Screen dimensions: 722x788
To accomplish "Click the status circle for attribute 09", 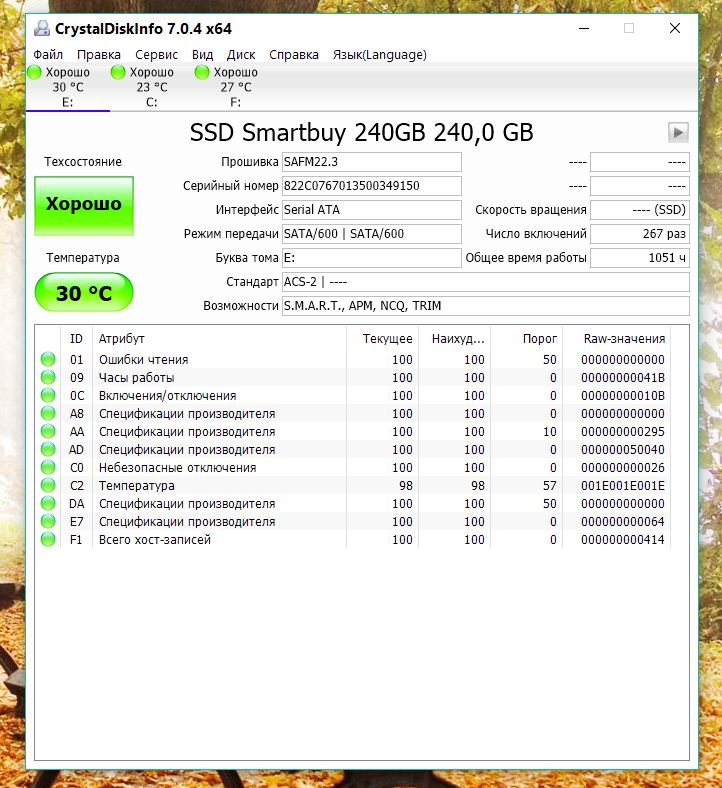I will 48,377.
